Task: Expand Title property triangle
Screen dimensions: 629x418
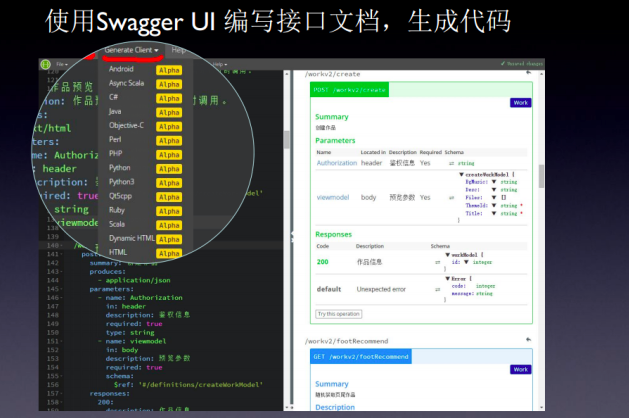Action: (494, 213)
